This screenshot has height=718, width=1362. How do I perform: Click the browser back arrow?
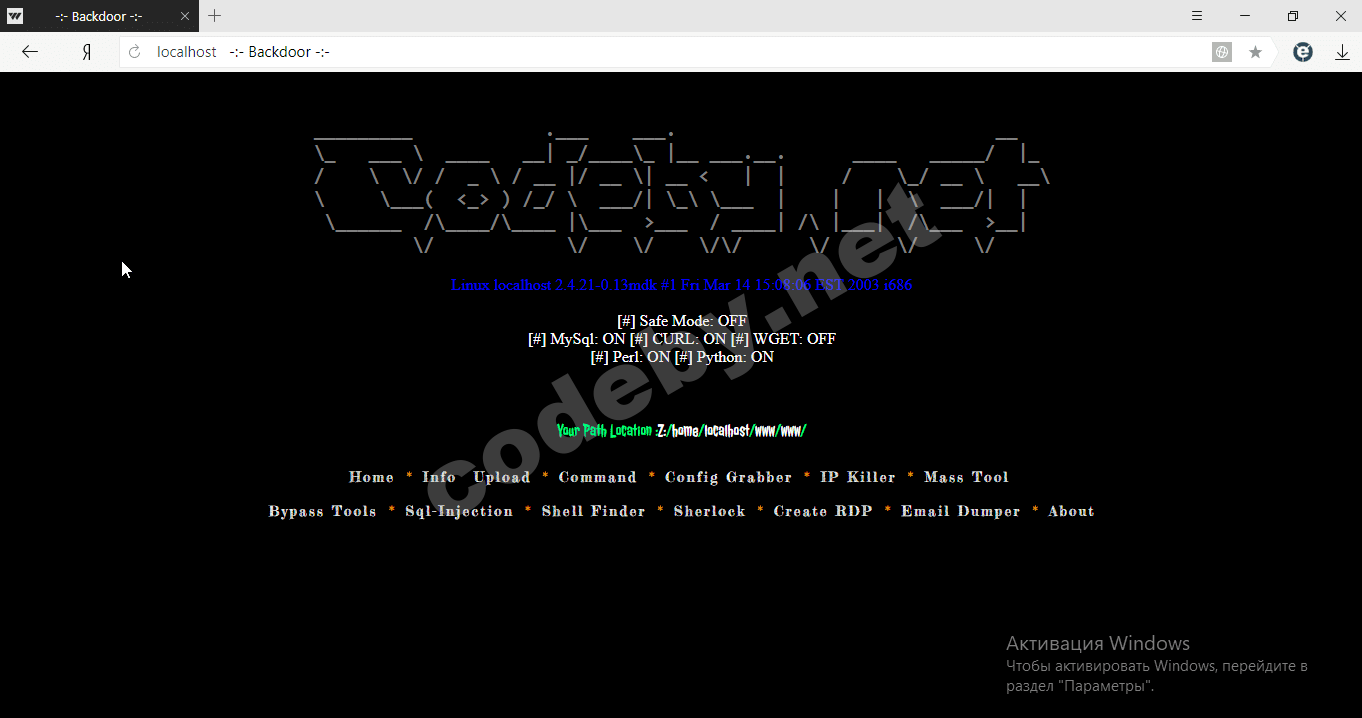[30, 52]
